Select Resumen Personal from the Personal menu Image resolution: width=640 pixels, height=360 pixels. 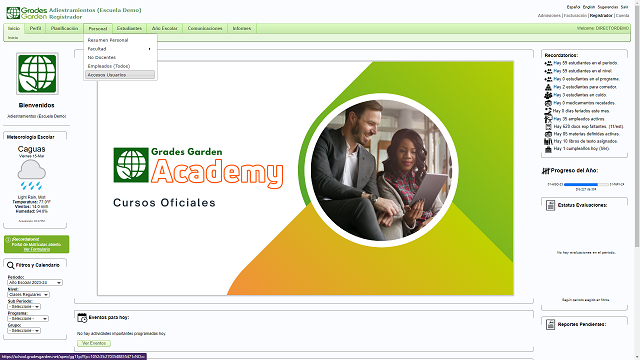point(120,40)
